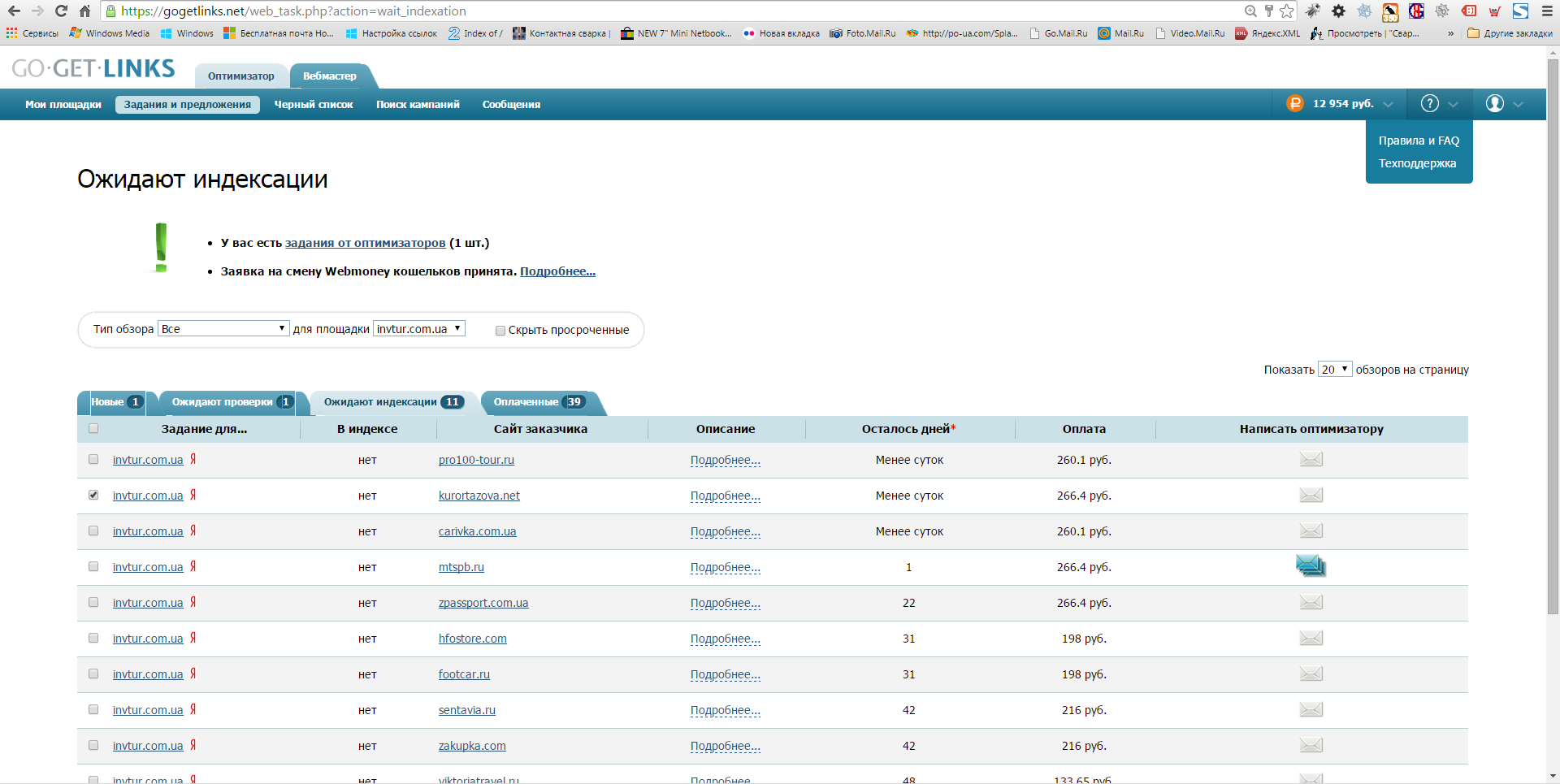This screenshot has height=784, width=1560.
Task: Open message envelope for pro100-tour.ru row
Action: click(x=1311, y=460)
